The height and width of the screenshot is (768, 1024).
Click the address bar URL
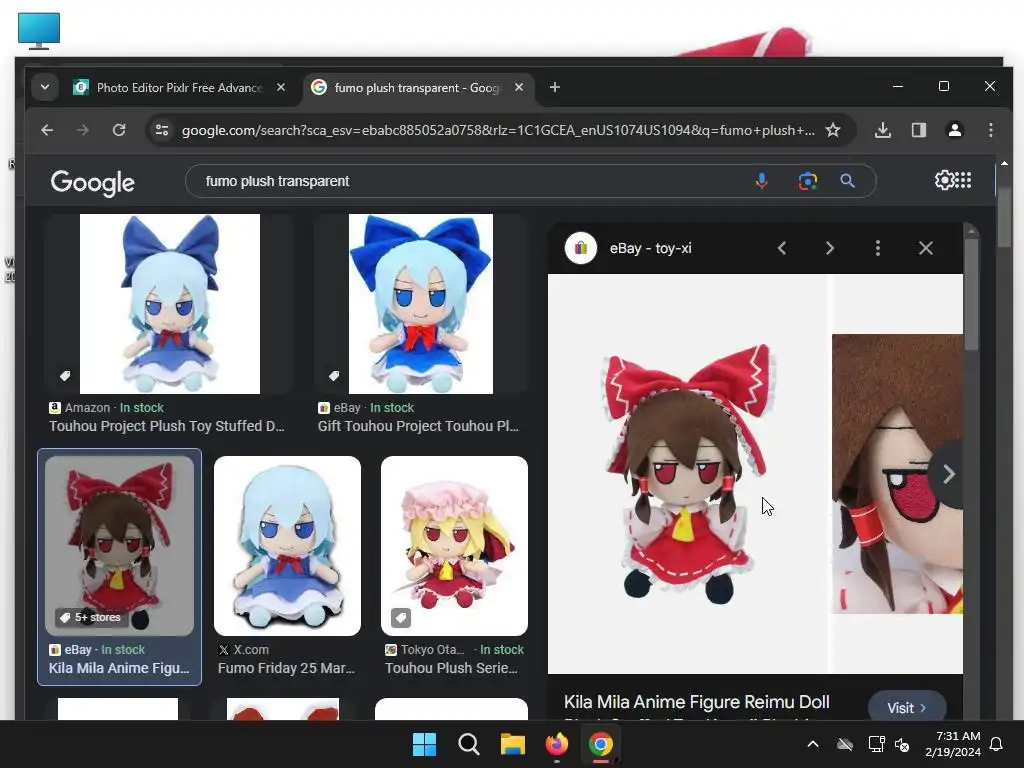(x=498, y=130)
